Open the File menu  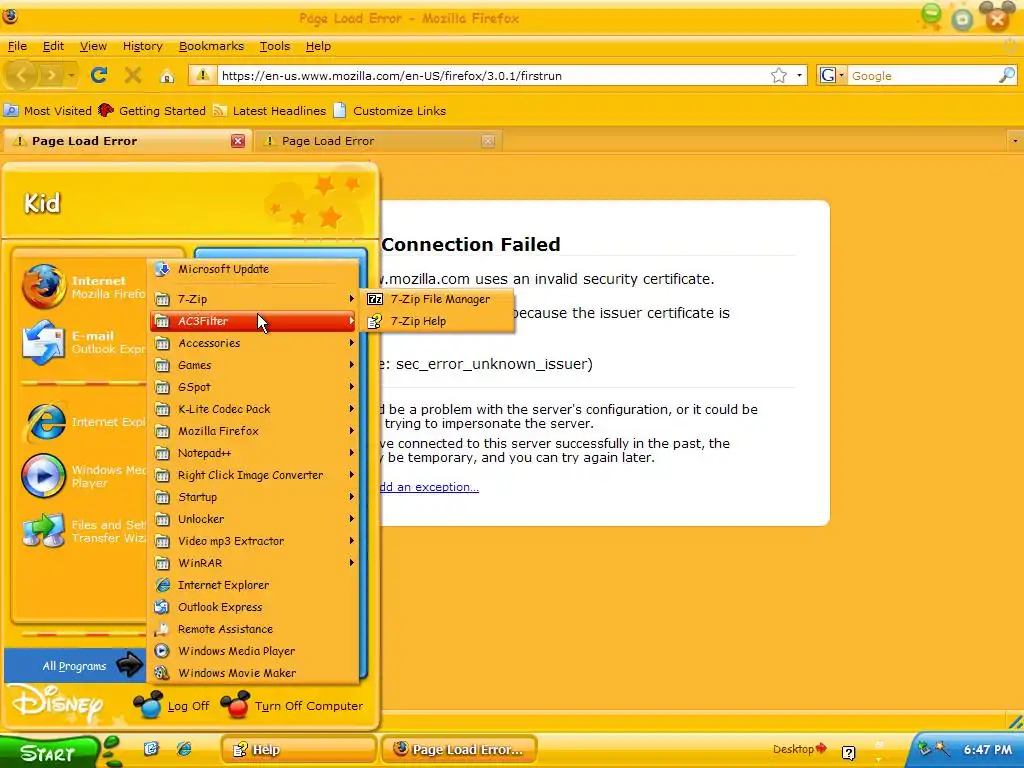(x=17, y=46)
